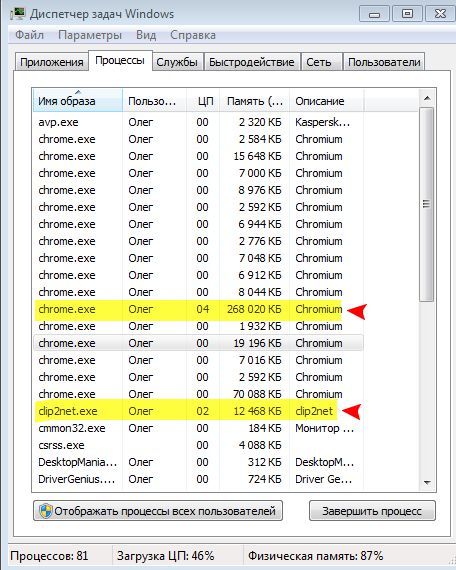
Task: Sort by Имя образа column header
Action: tap(77, 101)
